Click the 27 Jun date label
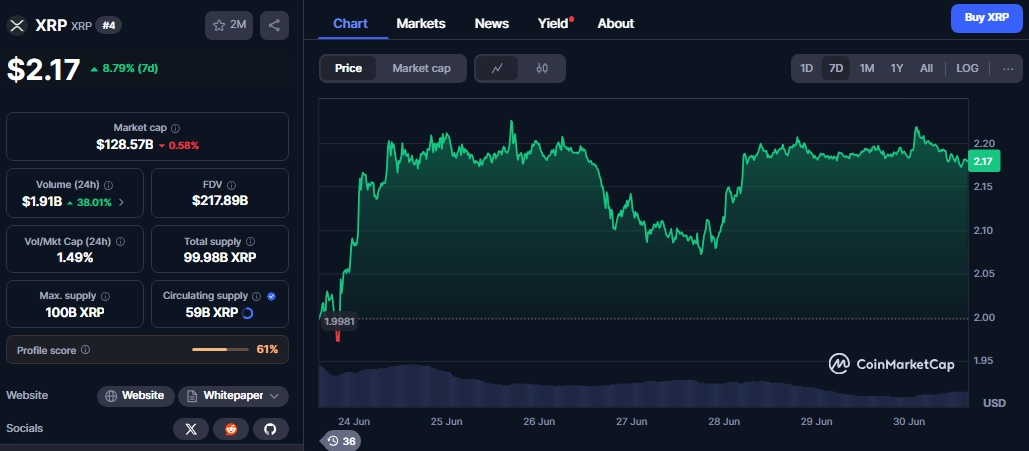Screen dimensions: 1029x451 [x=632, y=421]
